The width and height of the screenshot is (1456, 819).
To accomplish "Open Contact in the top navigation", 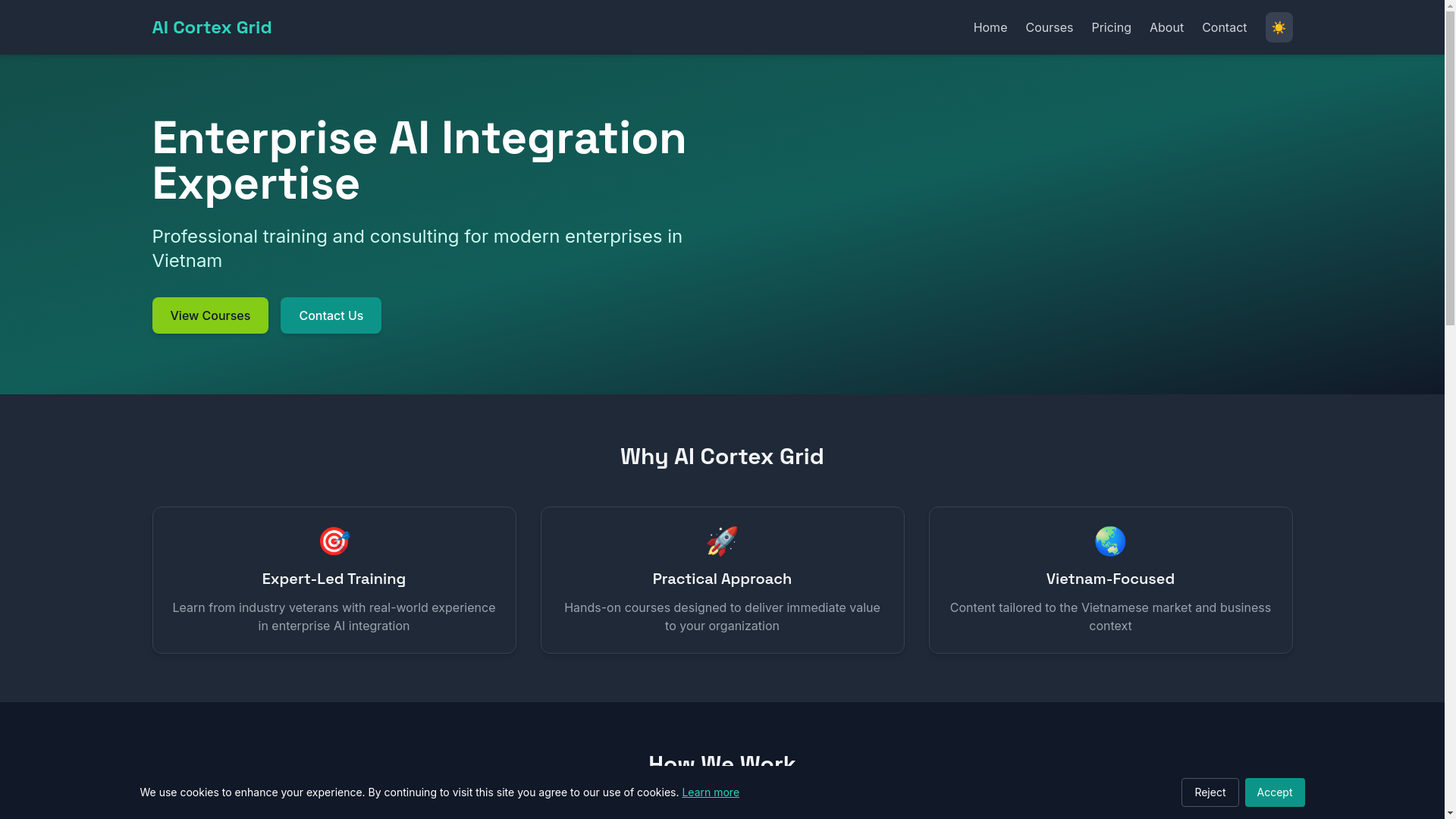I will [x=1224, y=27].
